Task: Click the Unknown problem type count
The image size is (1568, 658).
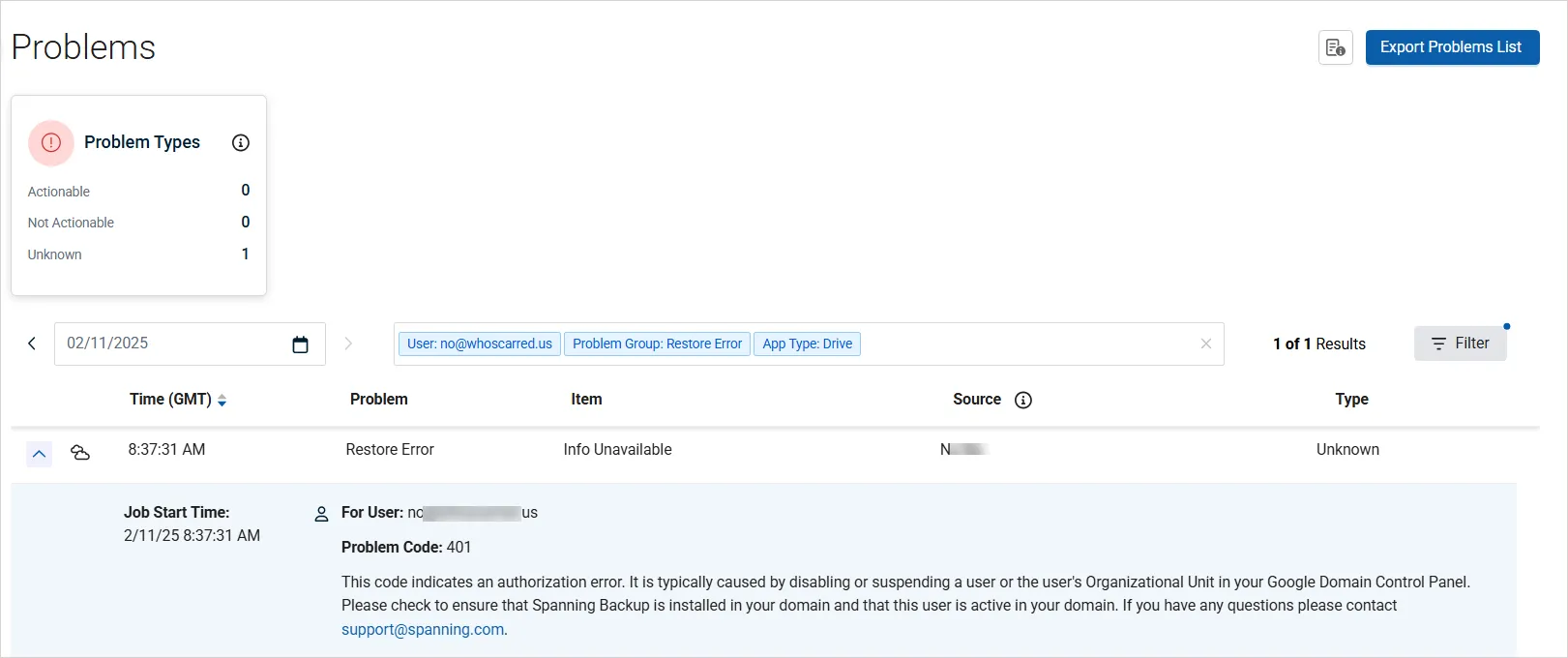Action: [x=245, y=254]
